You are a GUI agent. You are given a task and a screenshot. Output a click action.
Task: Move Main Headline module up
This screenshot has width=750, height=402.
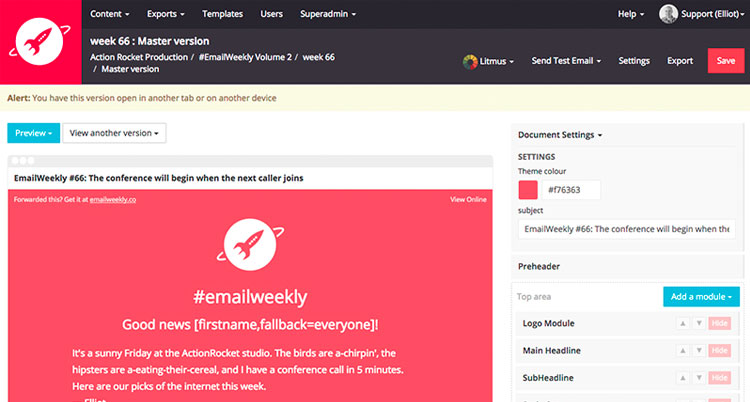[x=683, y=349]
